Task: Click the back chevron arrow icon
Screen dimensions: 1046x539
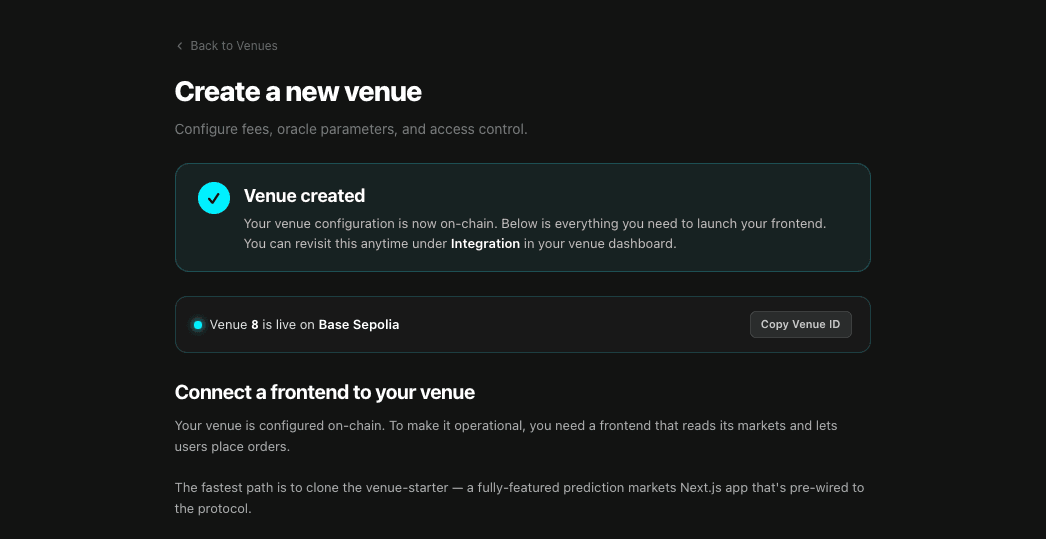Action: (179, 46)
